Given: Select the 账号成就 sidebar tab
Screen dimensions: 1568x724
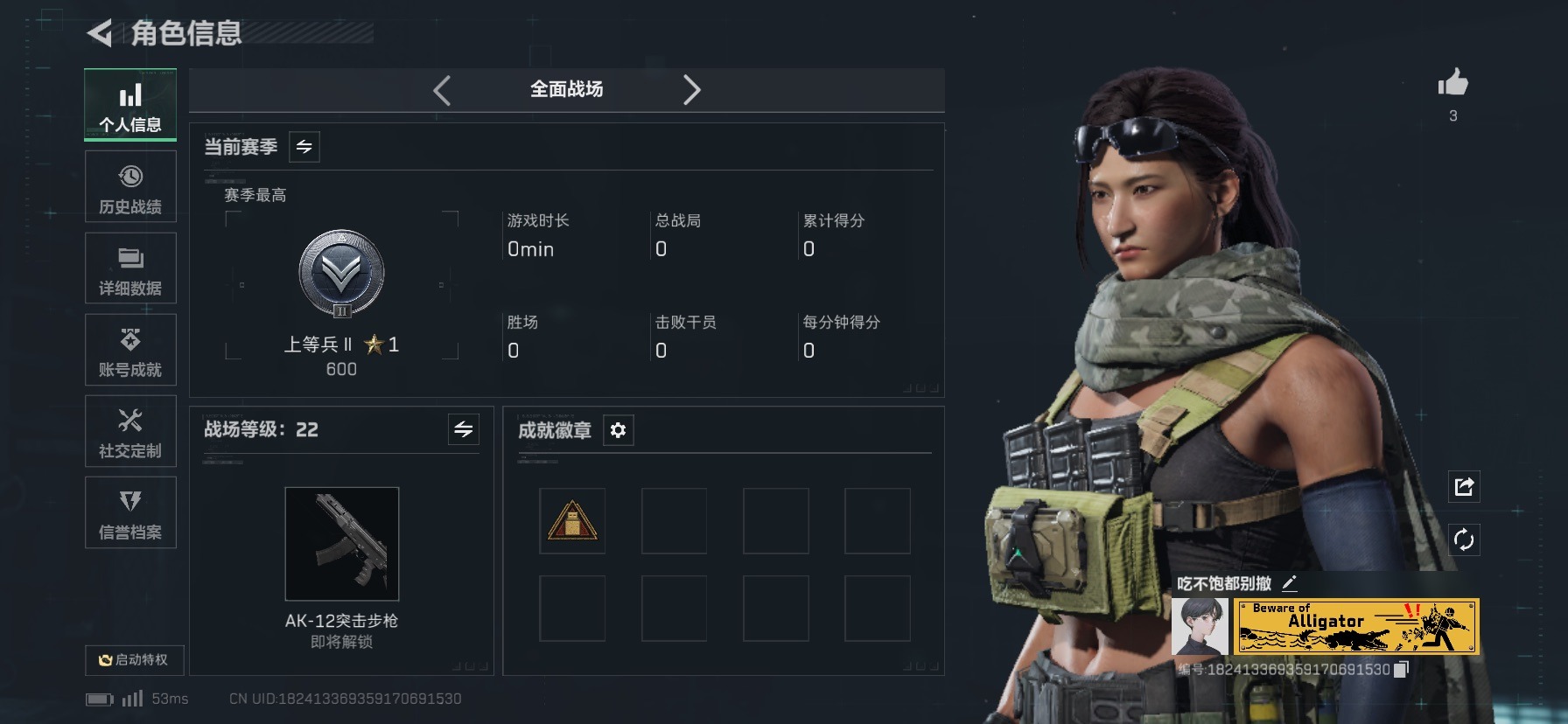Looking at the screenshot, I should point(130,349).
